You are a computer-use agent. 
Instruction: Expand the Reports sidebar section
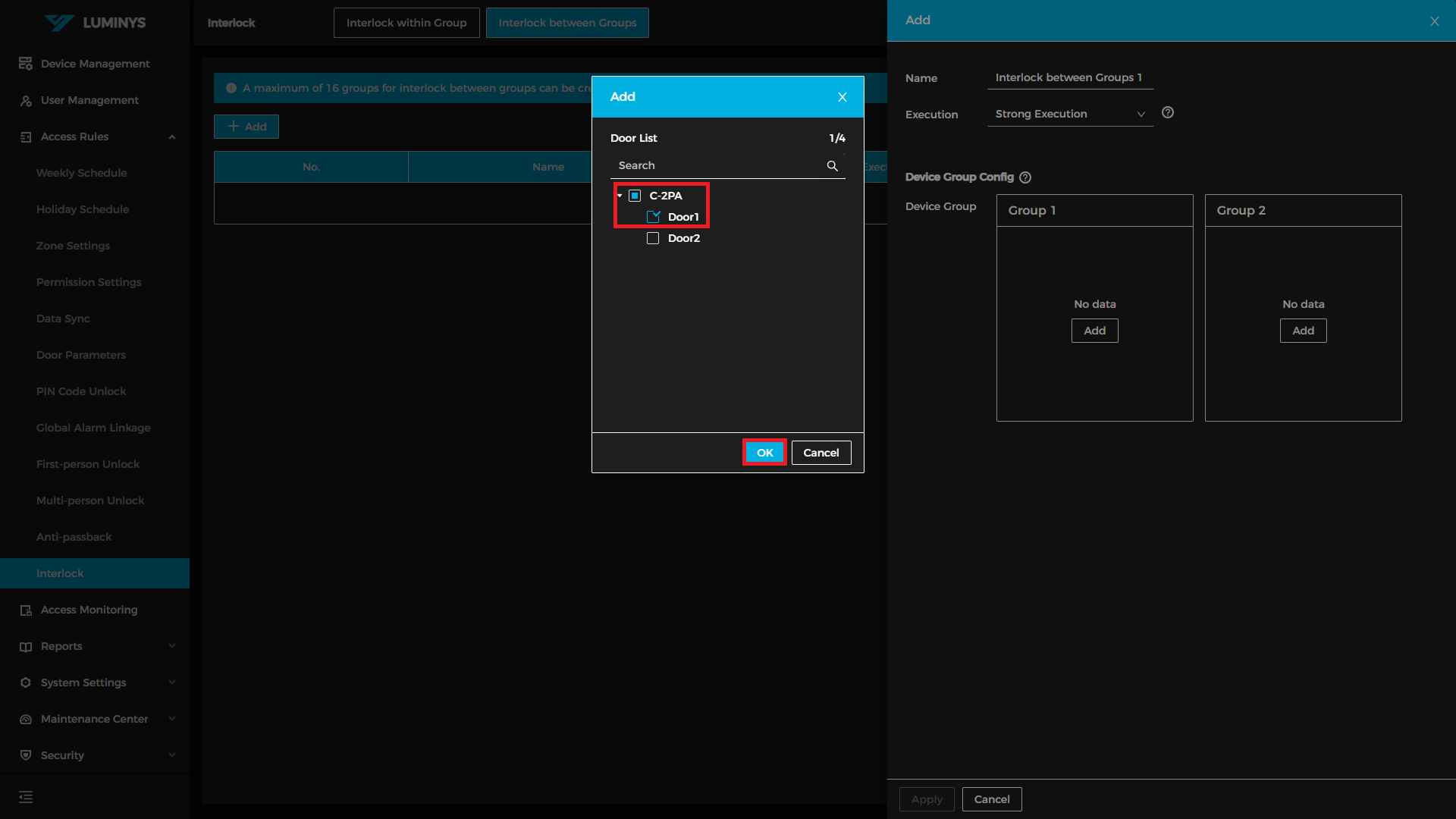click(172, 646)
